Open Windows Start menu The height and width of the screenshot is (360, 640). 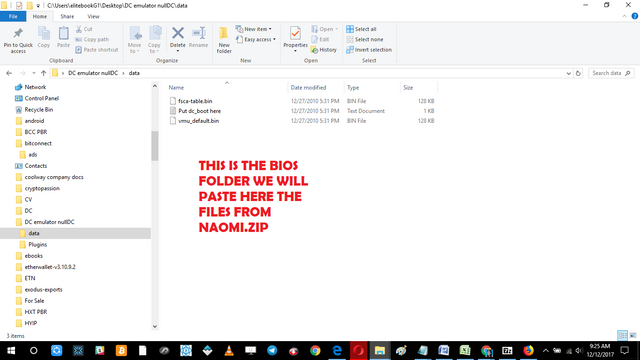(11, 351)
